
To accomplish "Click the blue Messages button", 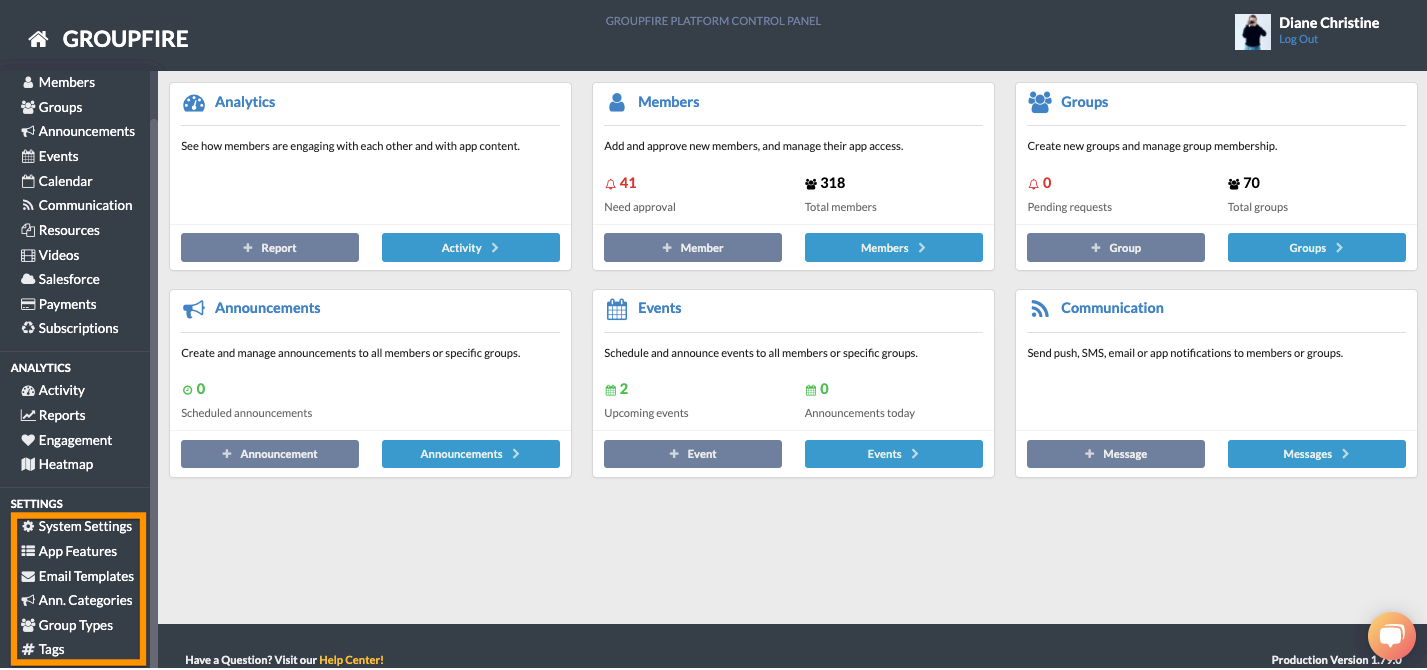I will click(x=1317, y=454).
